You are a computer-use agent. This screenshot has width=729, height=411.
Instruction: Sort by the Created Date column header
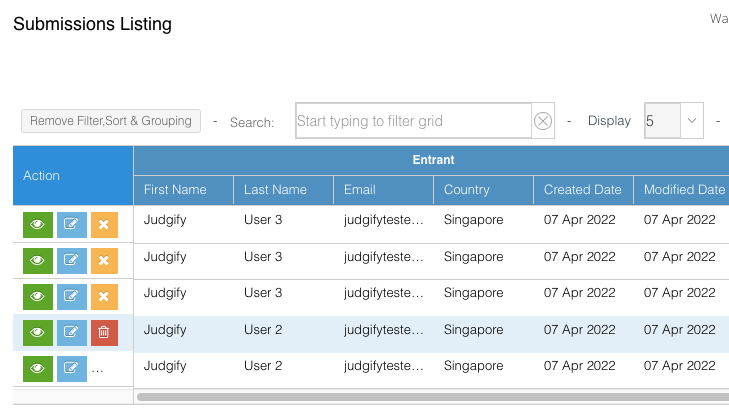pyautogui.click(x=582, y=190)
